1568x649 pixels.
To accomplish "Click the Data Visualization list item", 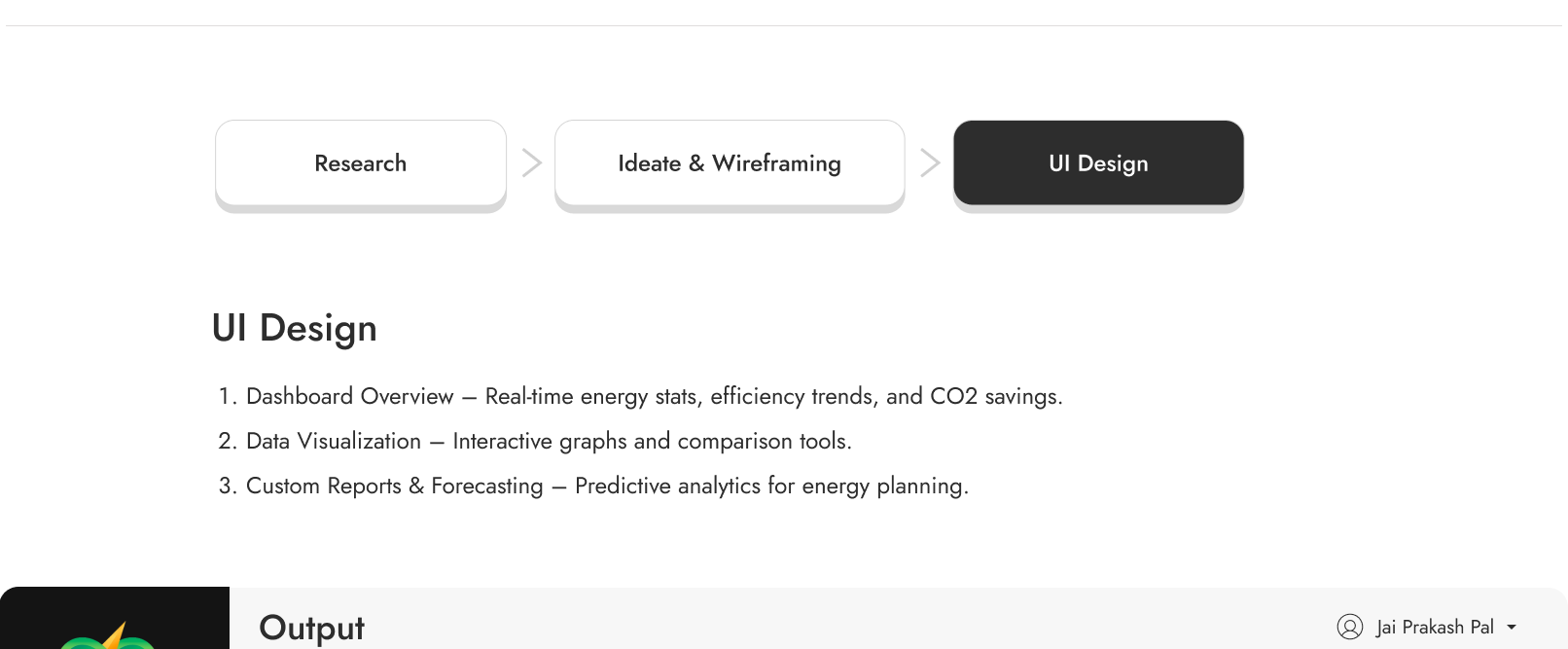I will click(x=333, y=441).
